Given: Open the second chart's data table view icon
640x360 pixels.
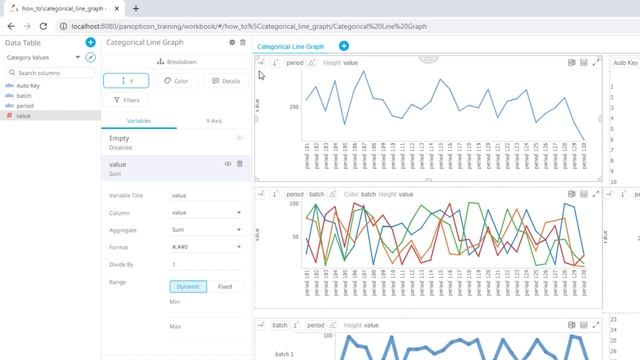Looking at the screenshot, I should pos(584,194).
